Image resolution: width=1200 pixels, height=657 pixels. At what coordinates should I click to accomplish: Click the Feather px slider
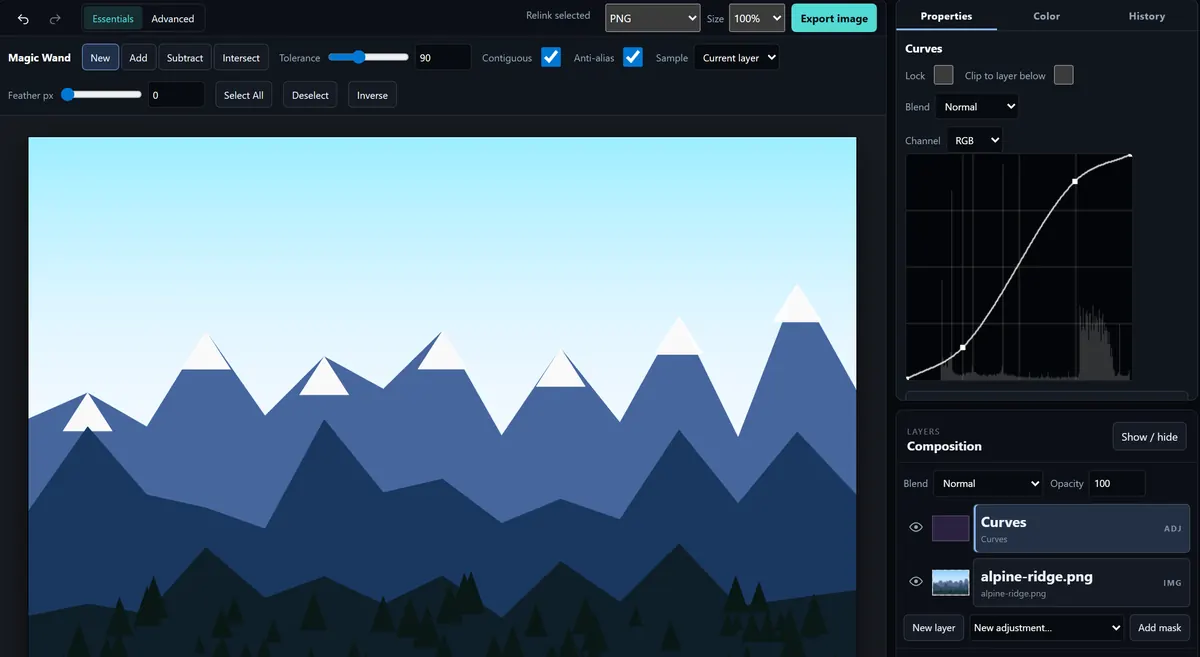pos(102,94)
